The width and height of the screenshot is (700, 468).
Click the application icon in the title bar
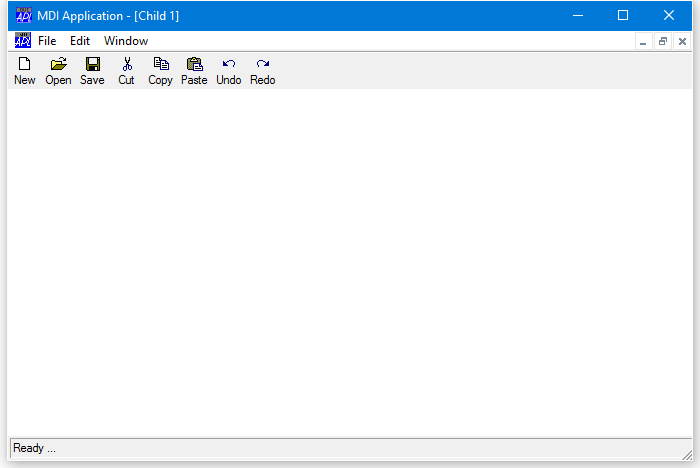[24, 15]
